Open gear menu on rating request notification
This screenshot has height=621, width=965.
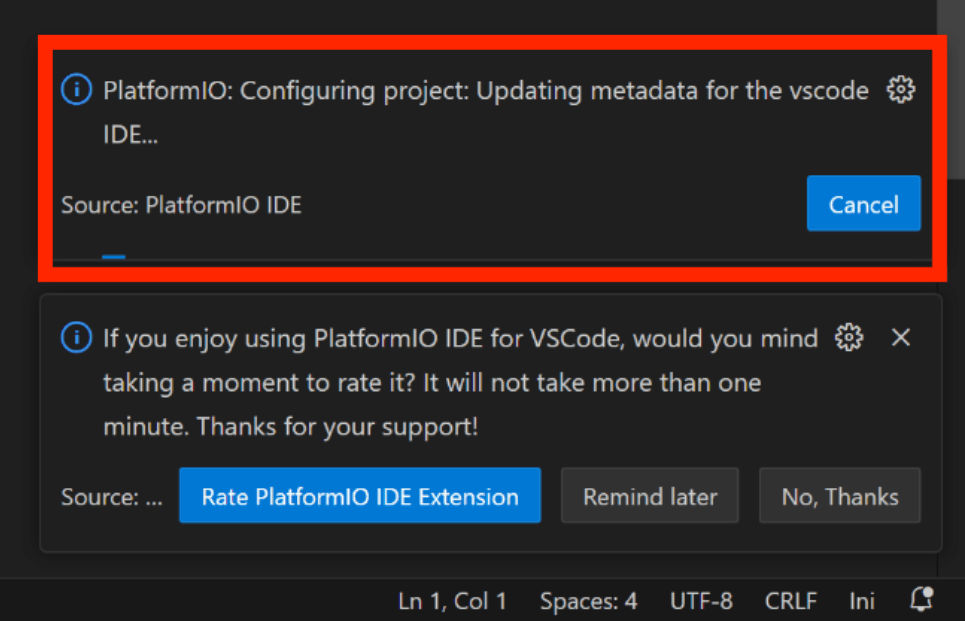849,337
